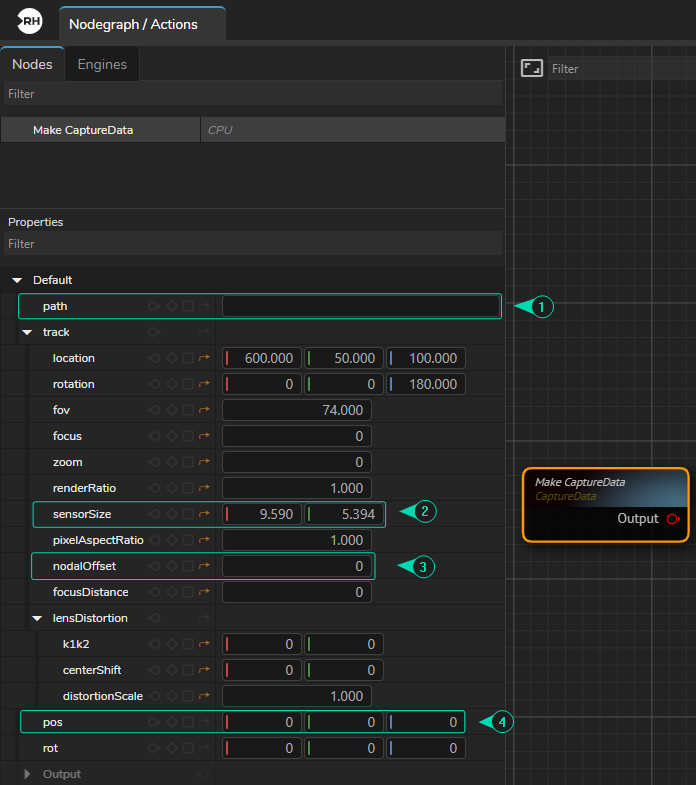This screenshot has height=785, width=696.
Task: Click the orange arrow icon for sensorSize
Action: (x=205, y=514)
